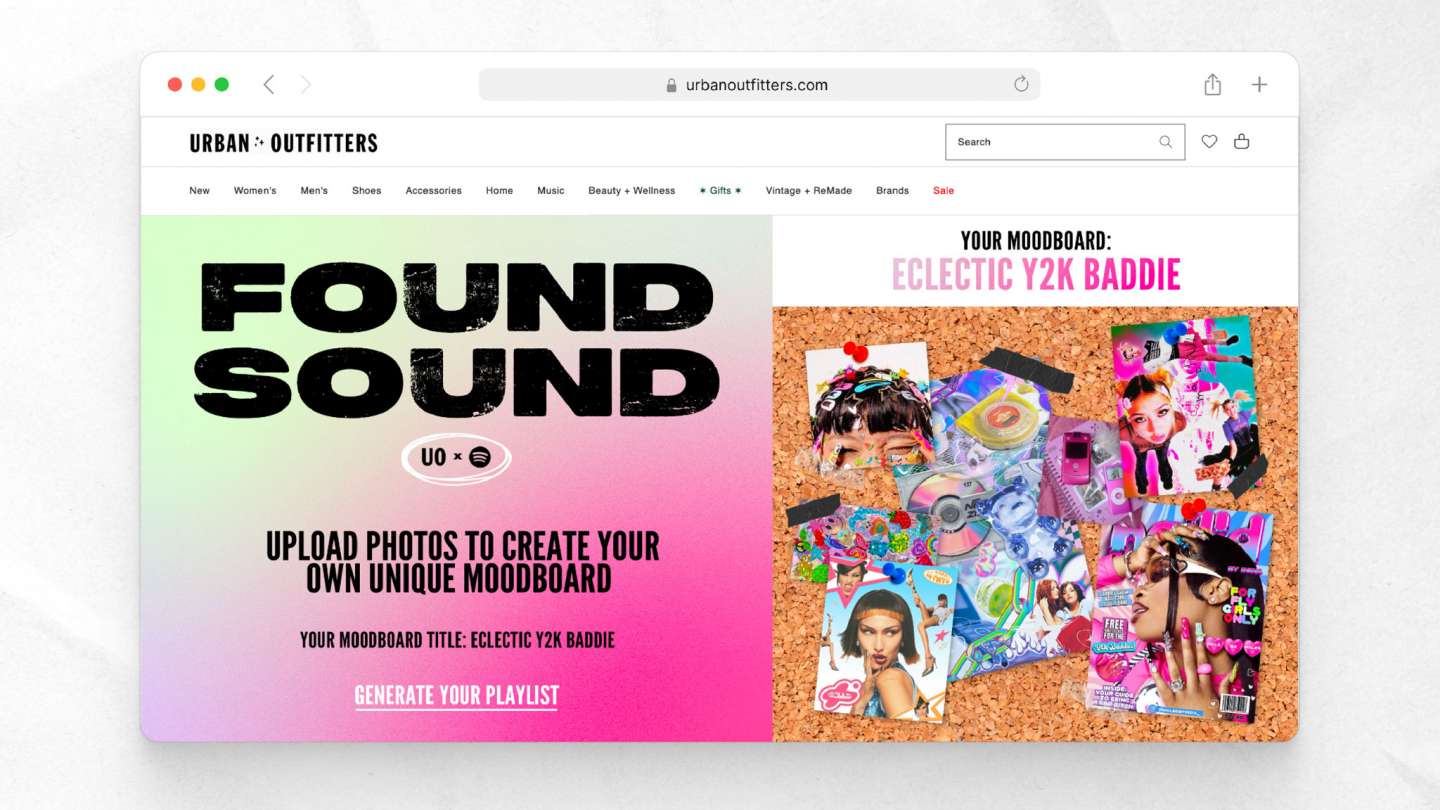Open the red Sale link
This screenshot has width=1440, height=810.
[x=943, y=191]
